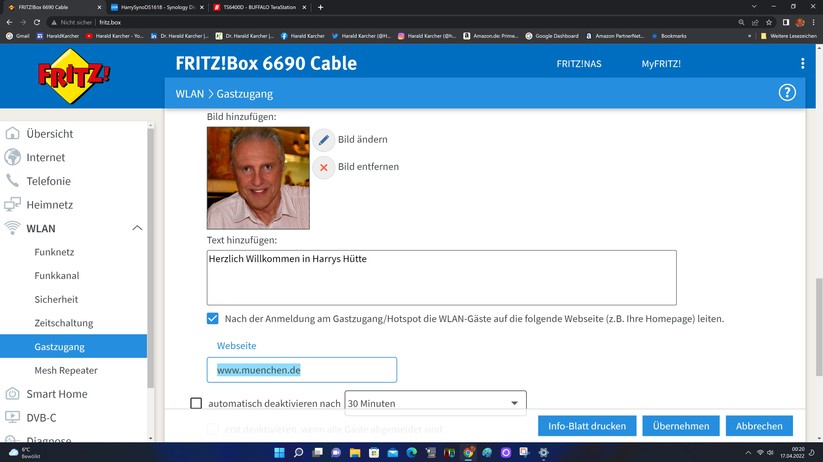Screen dimensions: 823x462
Task: Open the weather widget in taskbar
Action: click(25, 453)
